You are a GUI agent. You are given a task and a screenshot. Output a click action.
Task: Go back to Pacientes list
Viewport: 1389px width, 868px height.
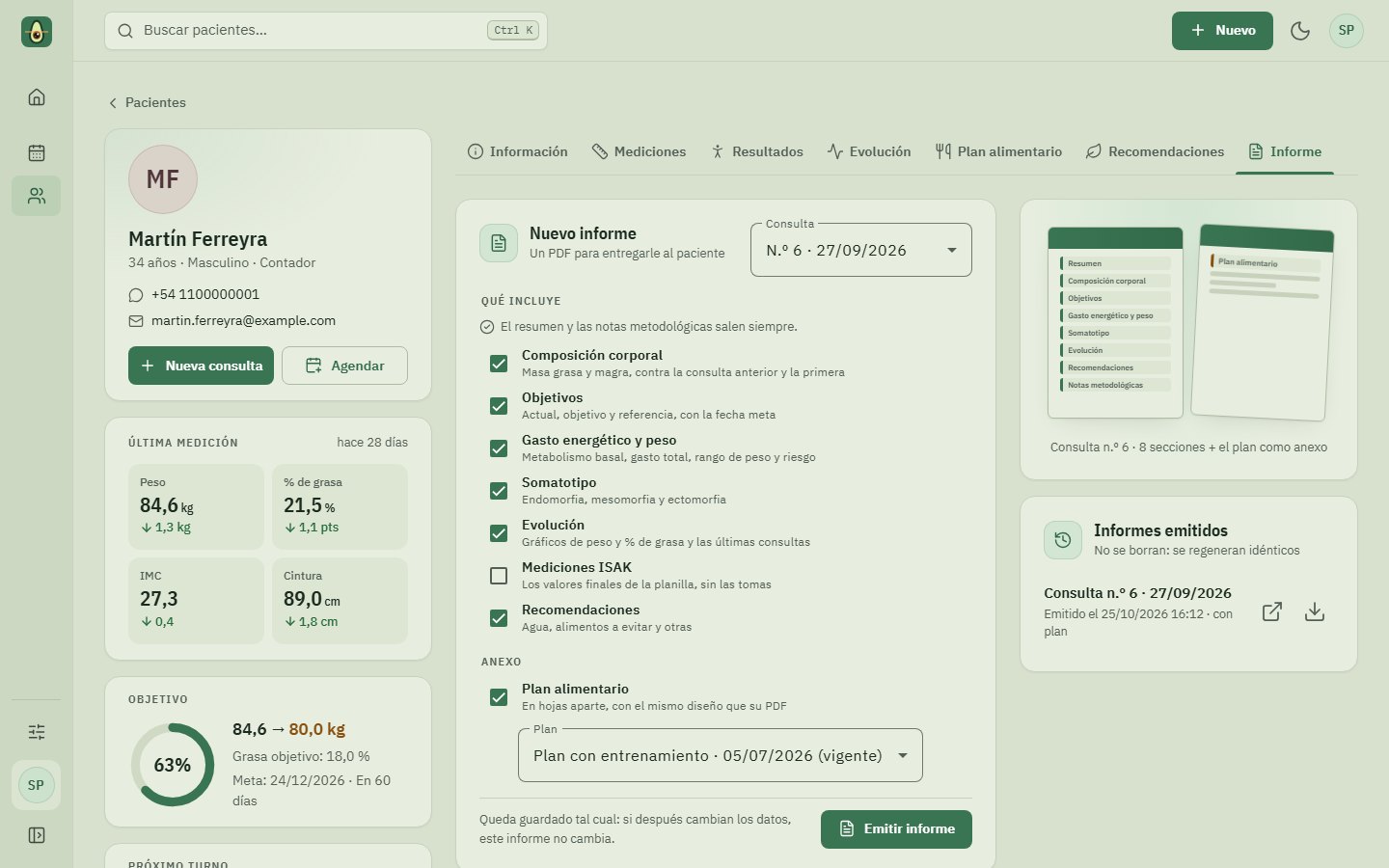point(147,102)
